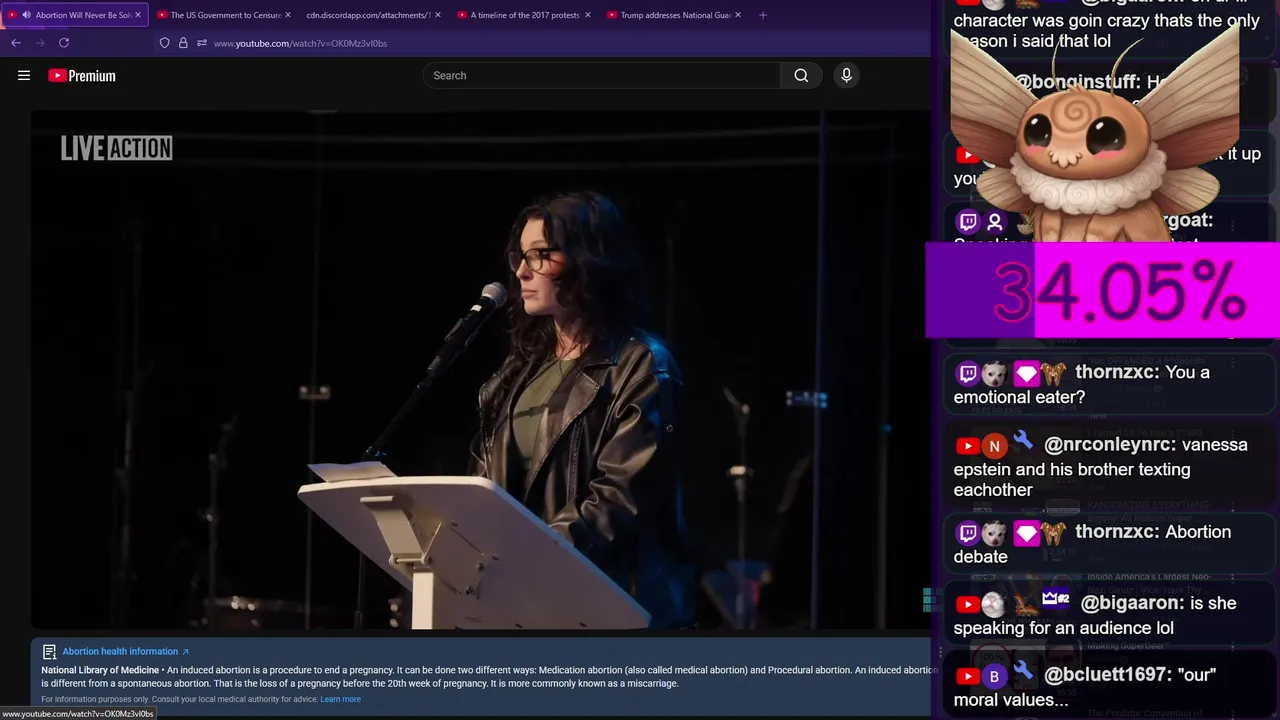The height and width of the screenshot is (720, 1280).
Task: Close 'The US Government to Censure' tab
Action: 288,15
